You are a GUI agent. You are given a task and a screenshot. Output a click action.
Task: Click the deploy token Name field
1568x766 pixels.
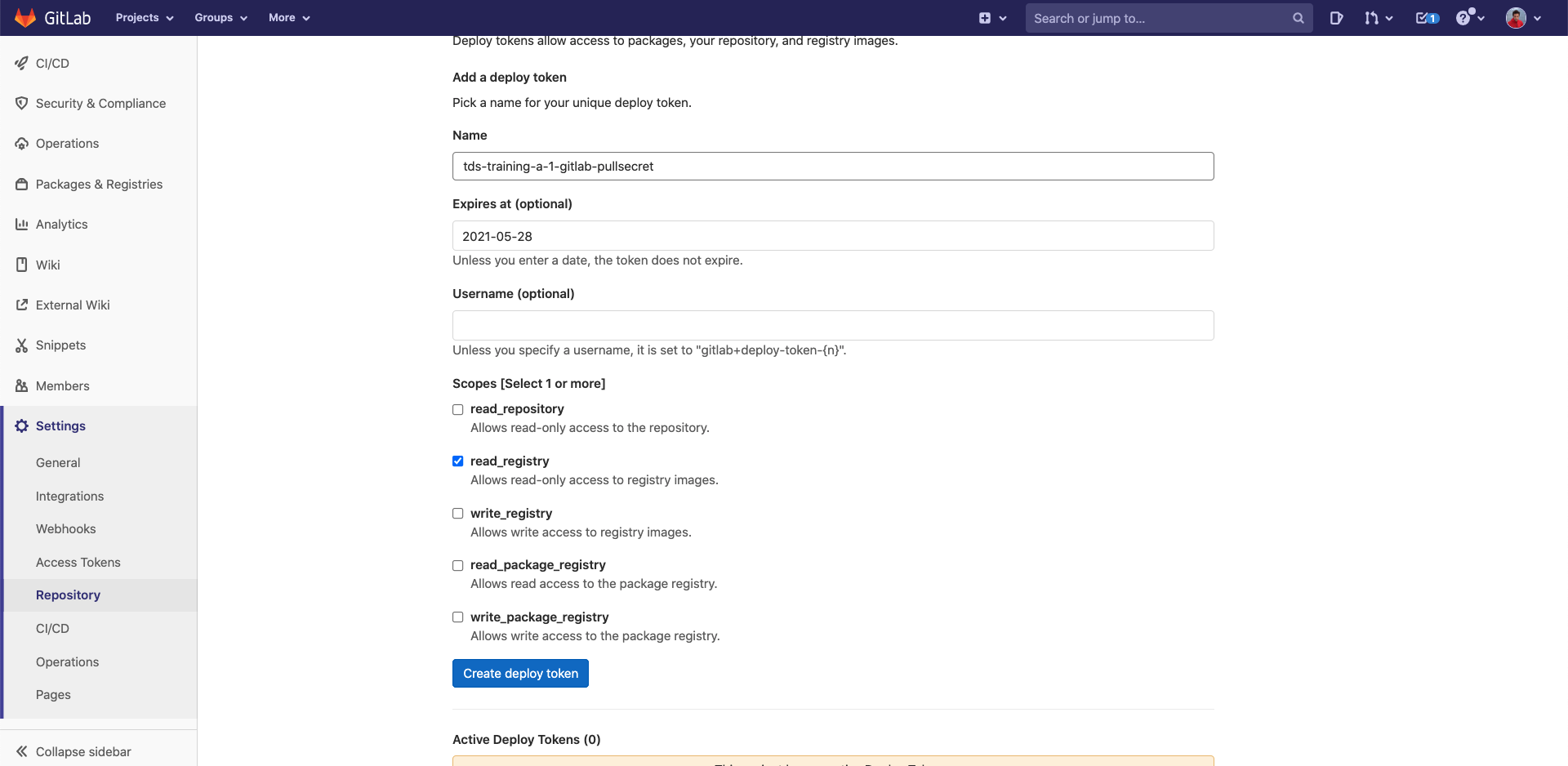click(x=833, y=166)
